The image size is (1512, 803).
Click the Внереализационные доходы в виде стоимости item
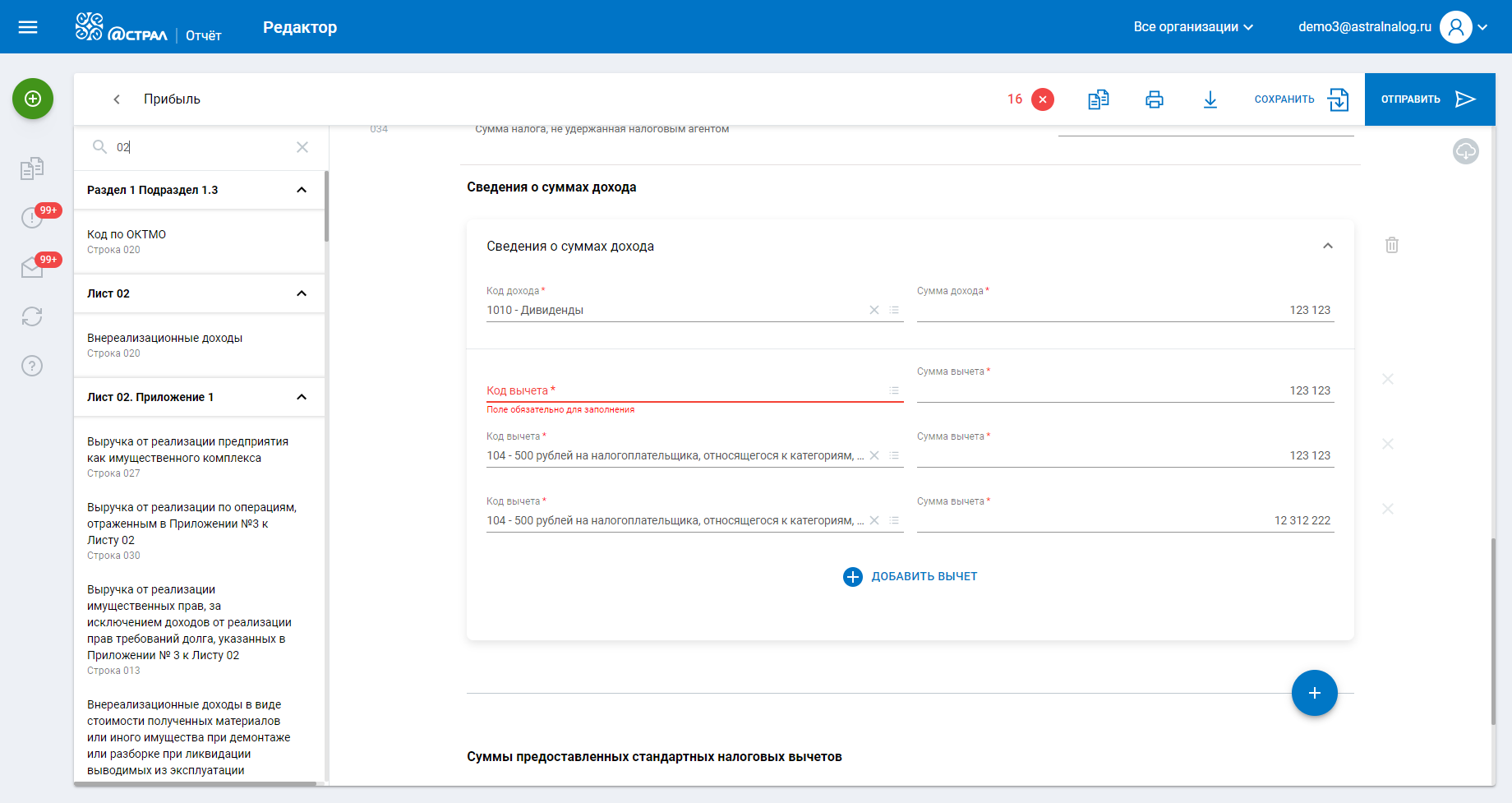200,737
